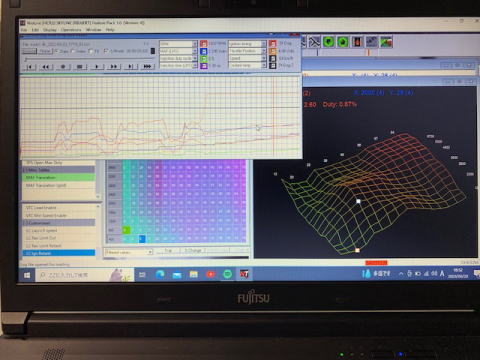Click the first green circular toolbar icon
Image resolution: width=480 pixels, height=360 pixels.
329,42
